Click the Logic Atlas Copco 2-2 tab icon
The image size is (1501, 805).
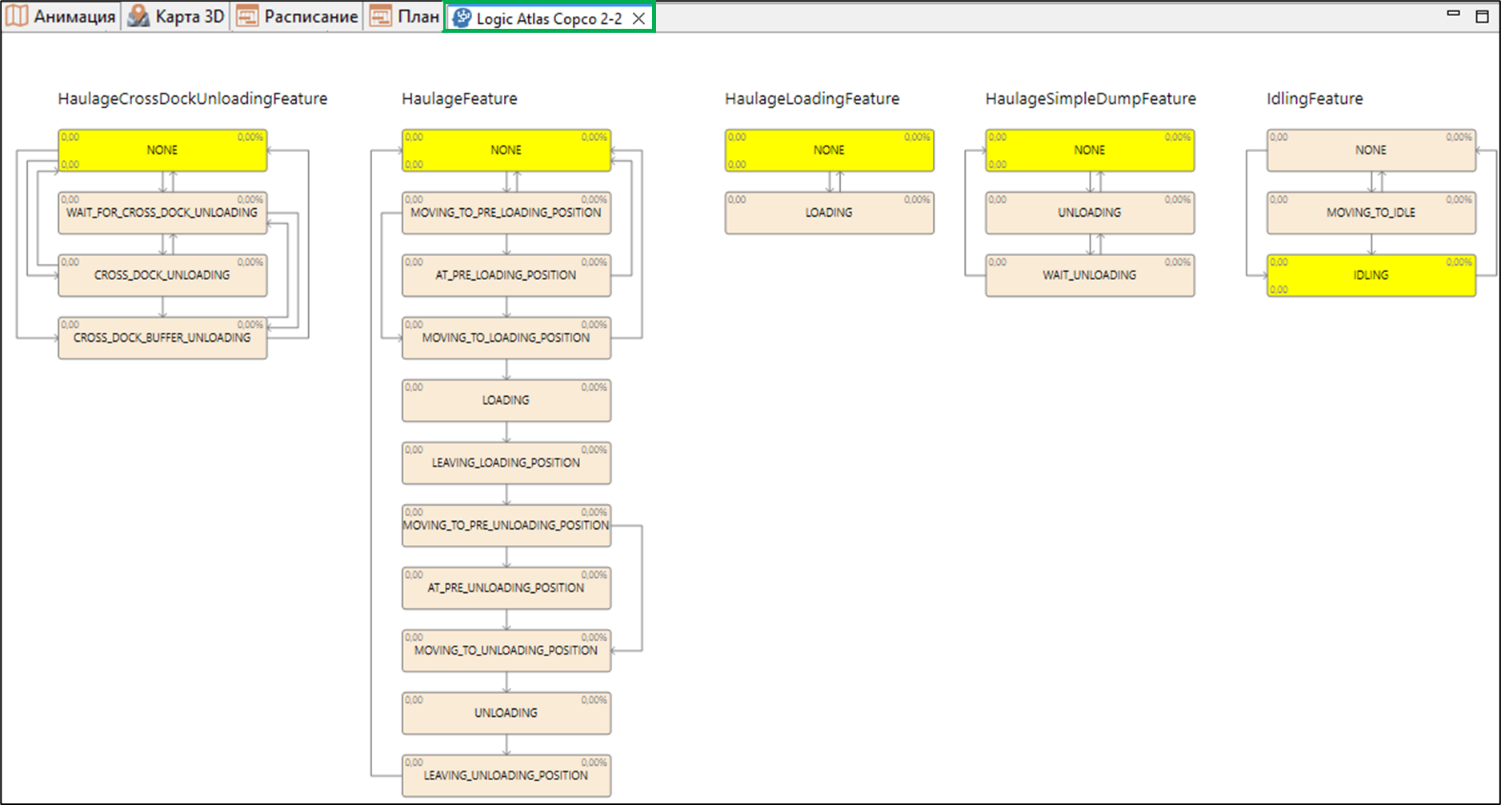(462, 18)
